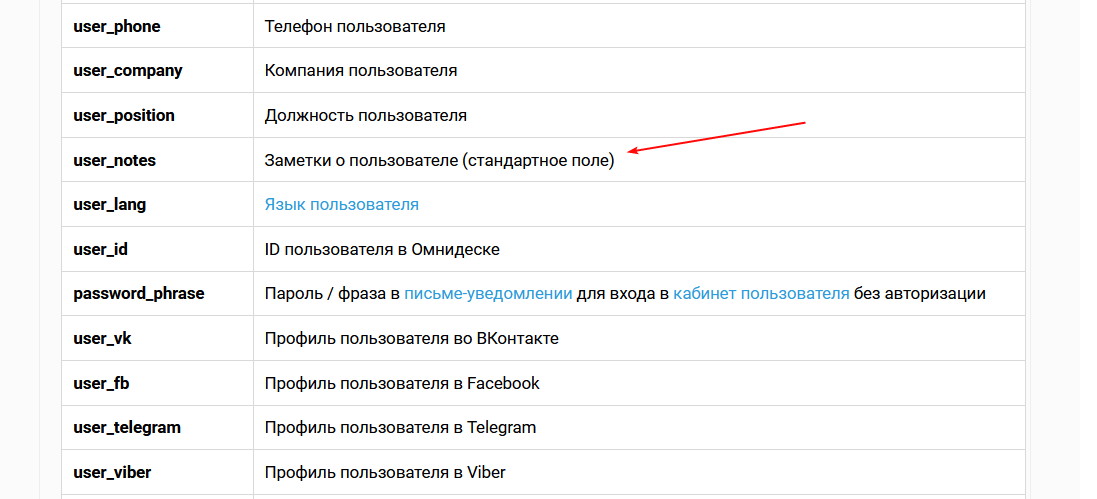
Task: Click the user_lang variable cell
Action: (x=157, y=204)
